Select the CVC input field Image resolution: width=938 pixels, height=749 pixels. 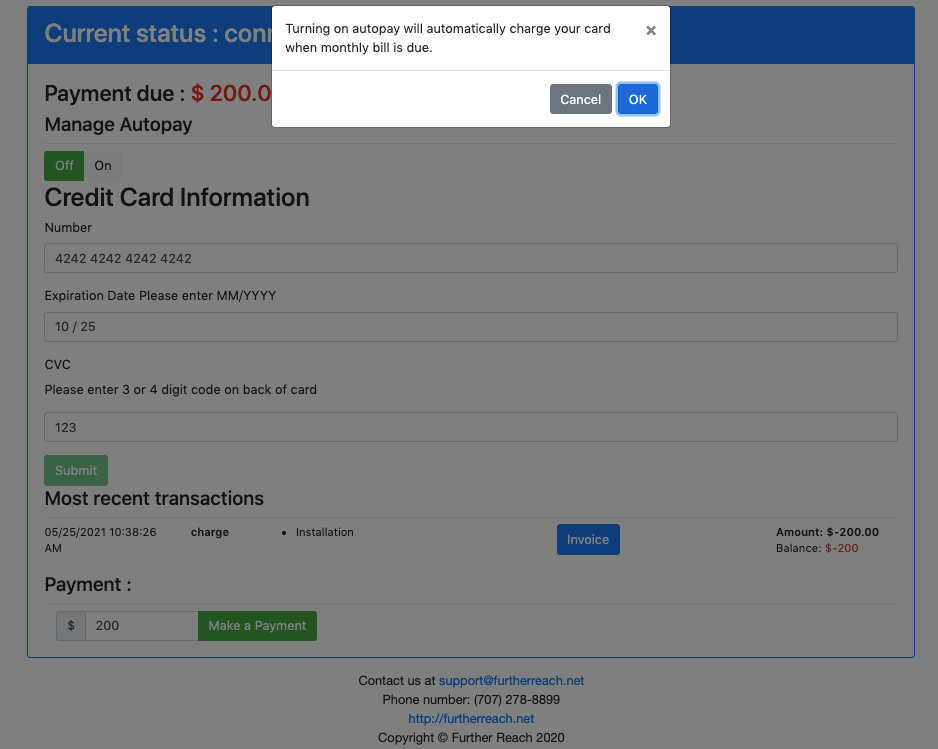(x=470, y=427)
